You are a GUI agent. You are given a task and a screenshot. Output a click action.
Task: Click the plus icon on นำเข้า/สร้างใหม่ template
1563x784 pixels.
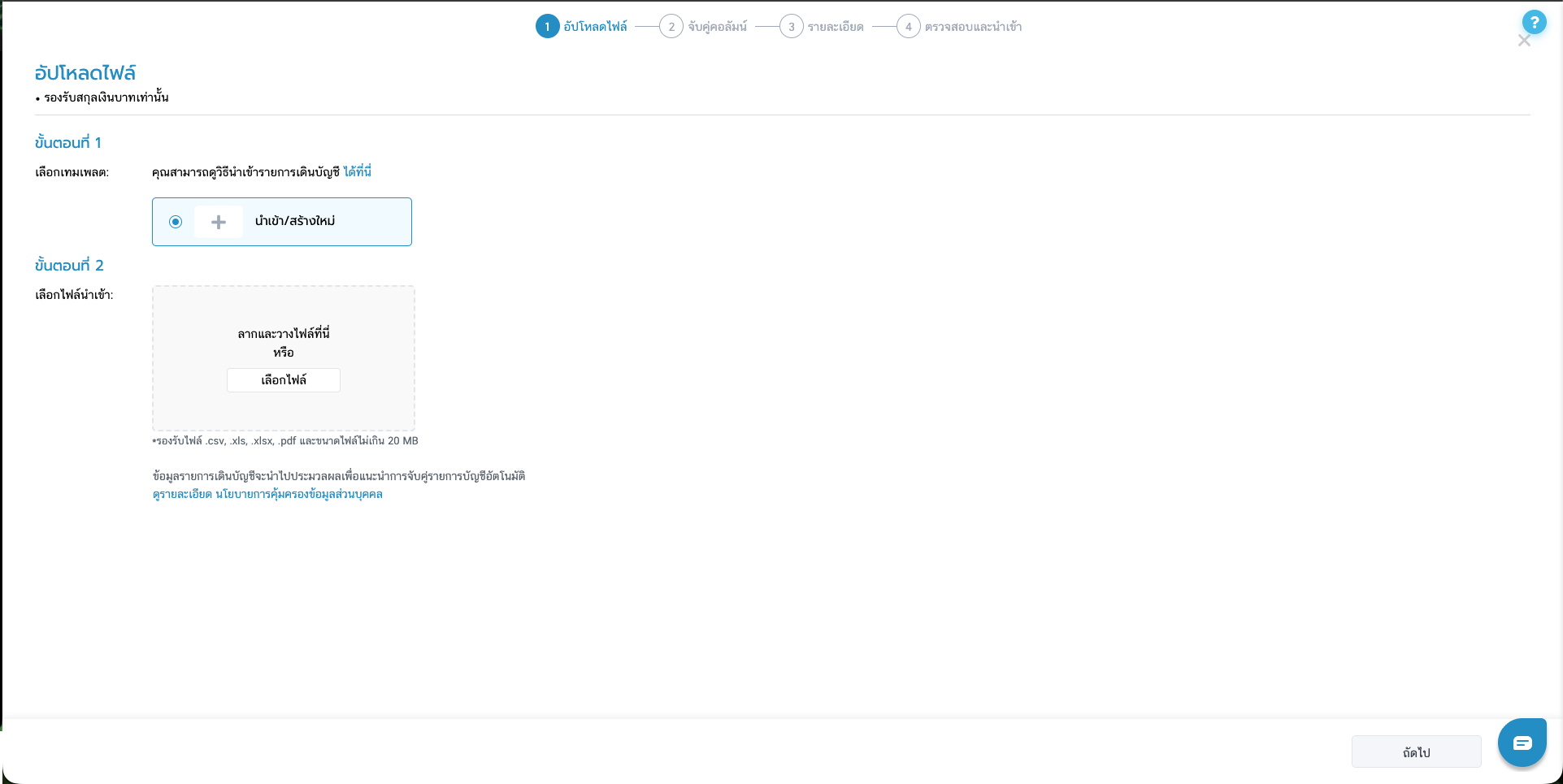point(218,221)
